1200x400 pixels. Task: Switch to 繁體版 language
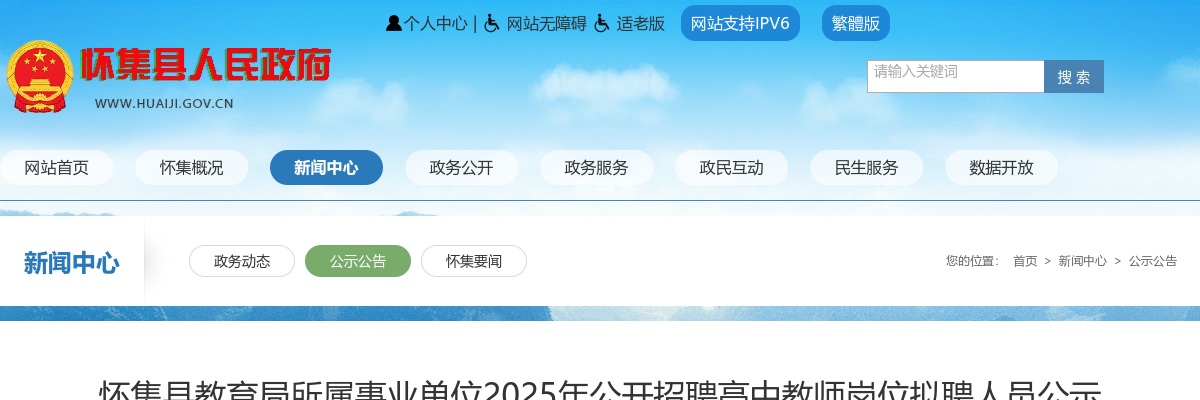click(856, 23)
